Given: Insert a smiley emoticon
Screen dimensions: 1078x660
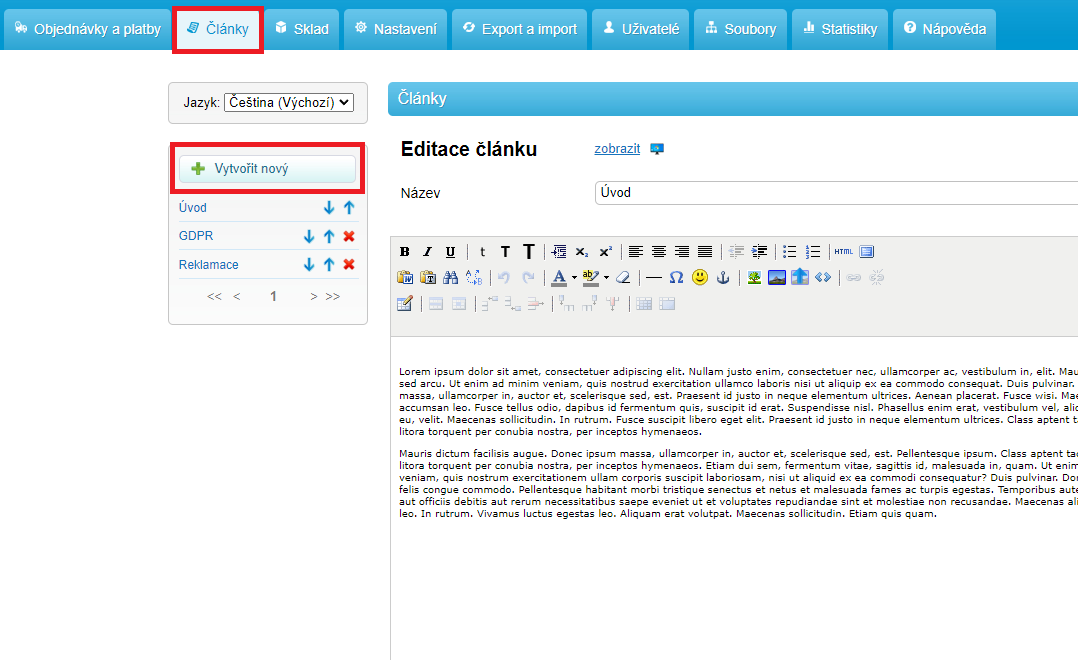Looking at the screenshot, I should point(700,278).
